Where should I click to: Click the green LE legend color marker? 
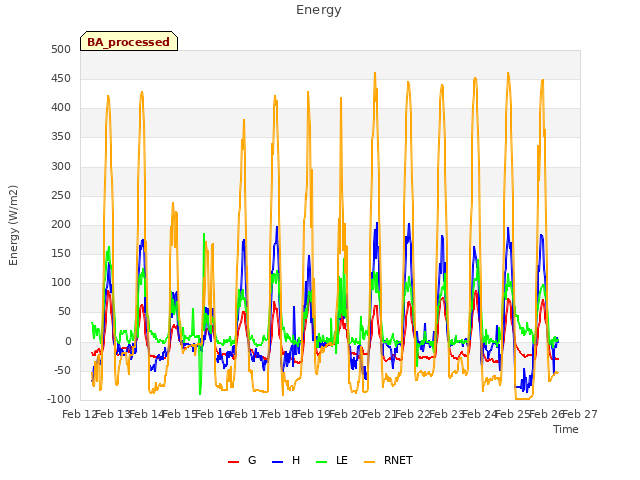coord(322,462)
